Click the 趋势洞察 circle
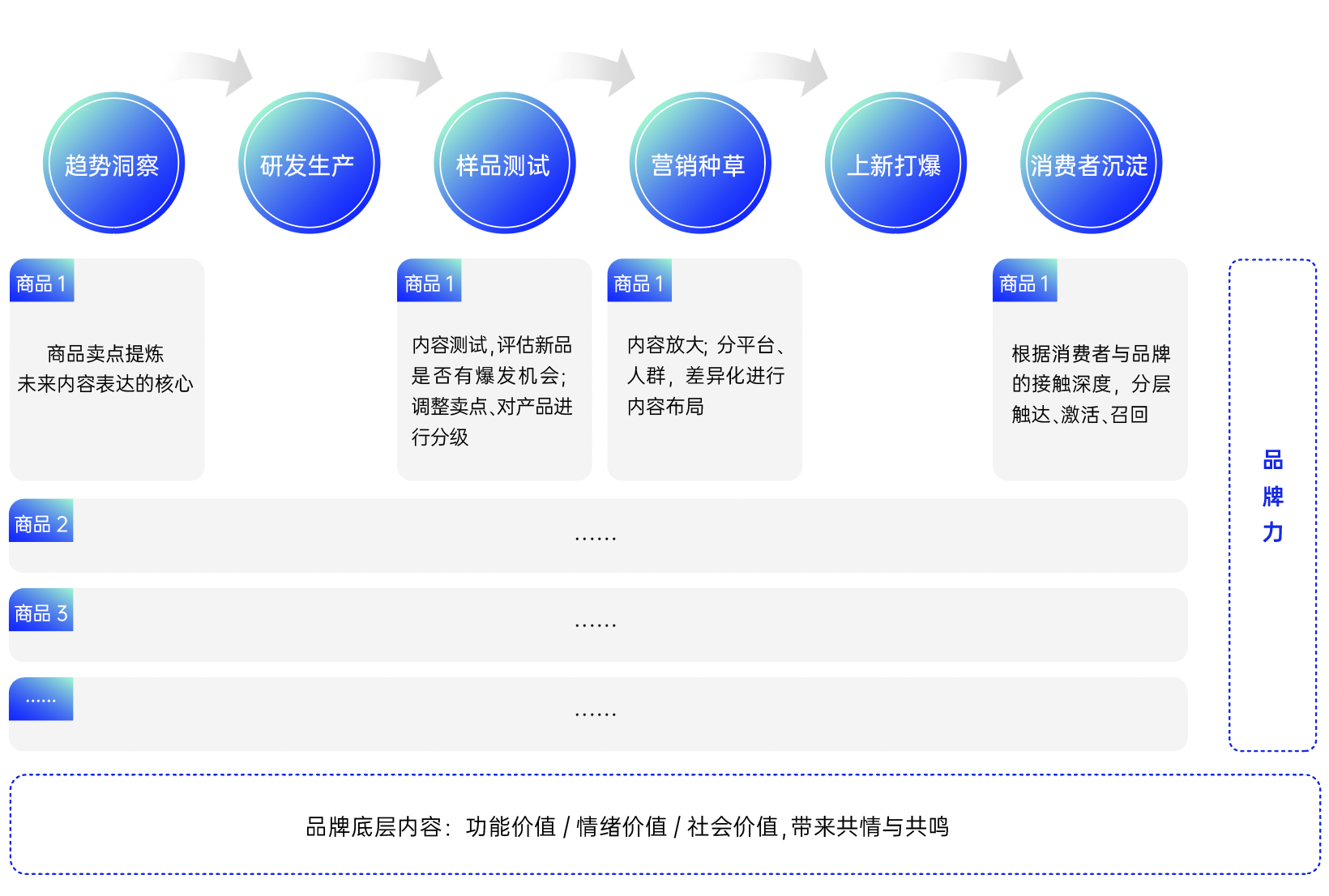Screen dimensions: 1329x896 tap(113, 164)
